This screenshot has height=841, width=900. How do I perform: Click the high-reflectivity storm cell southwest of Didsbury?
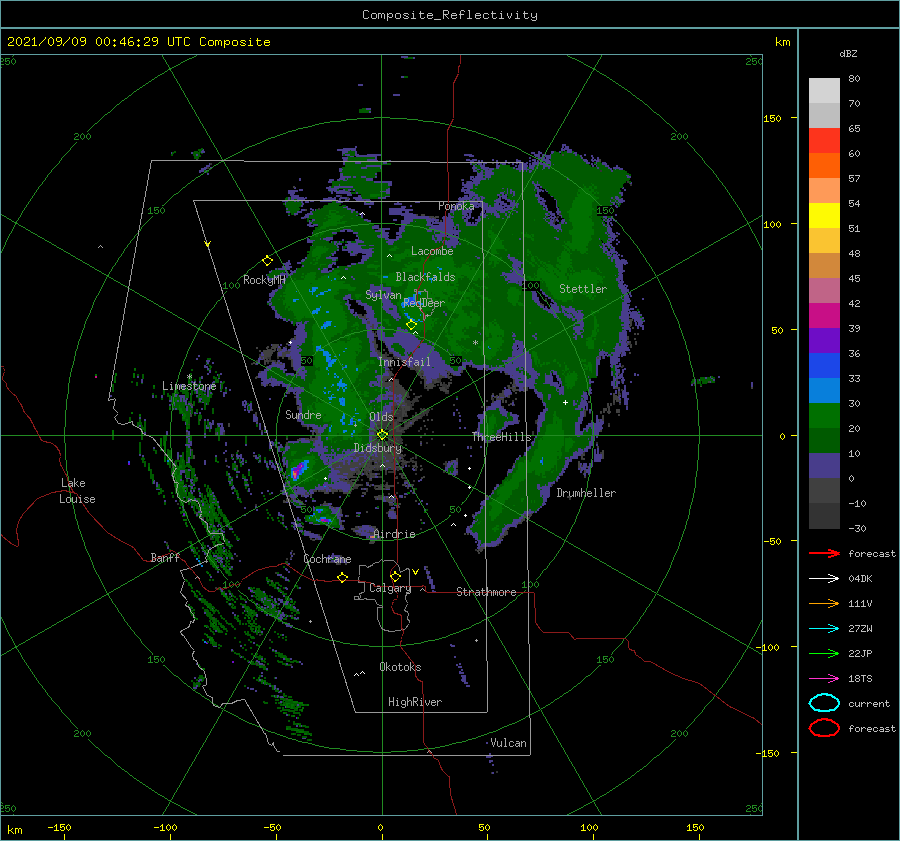pos(297,471)
